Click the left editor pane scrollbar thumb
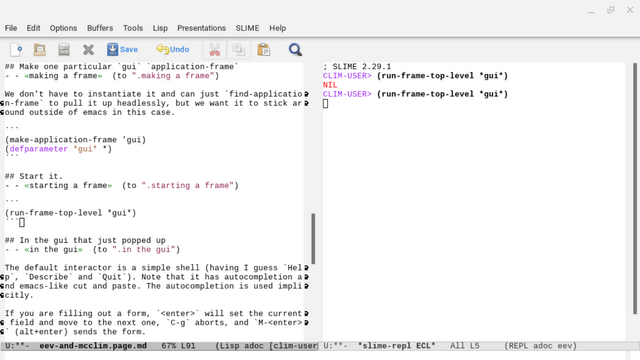Viewport: 640px width, 360px height. [313, 238]
